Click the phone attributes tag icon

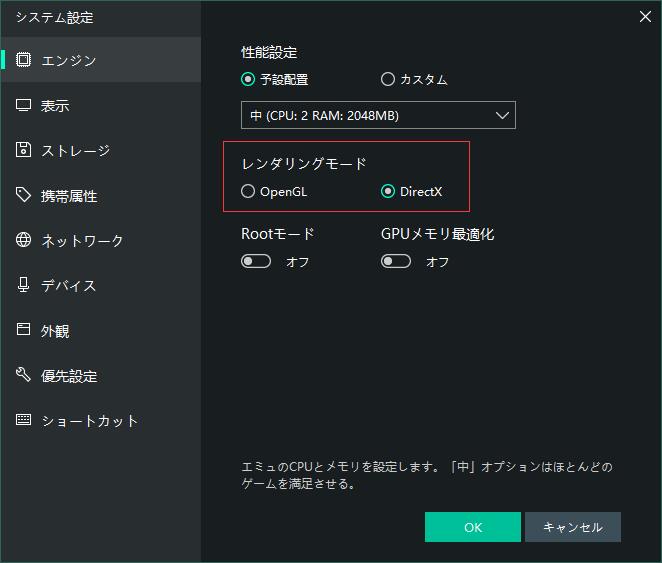[24, 195]
